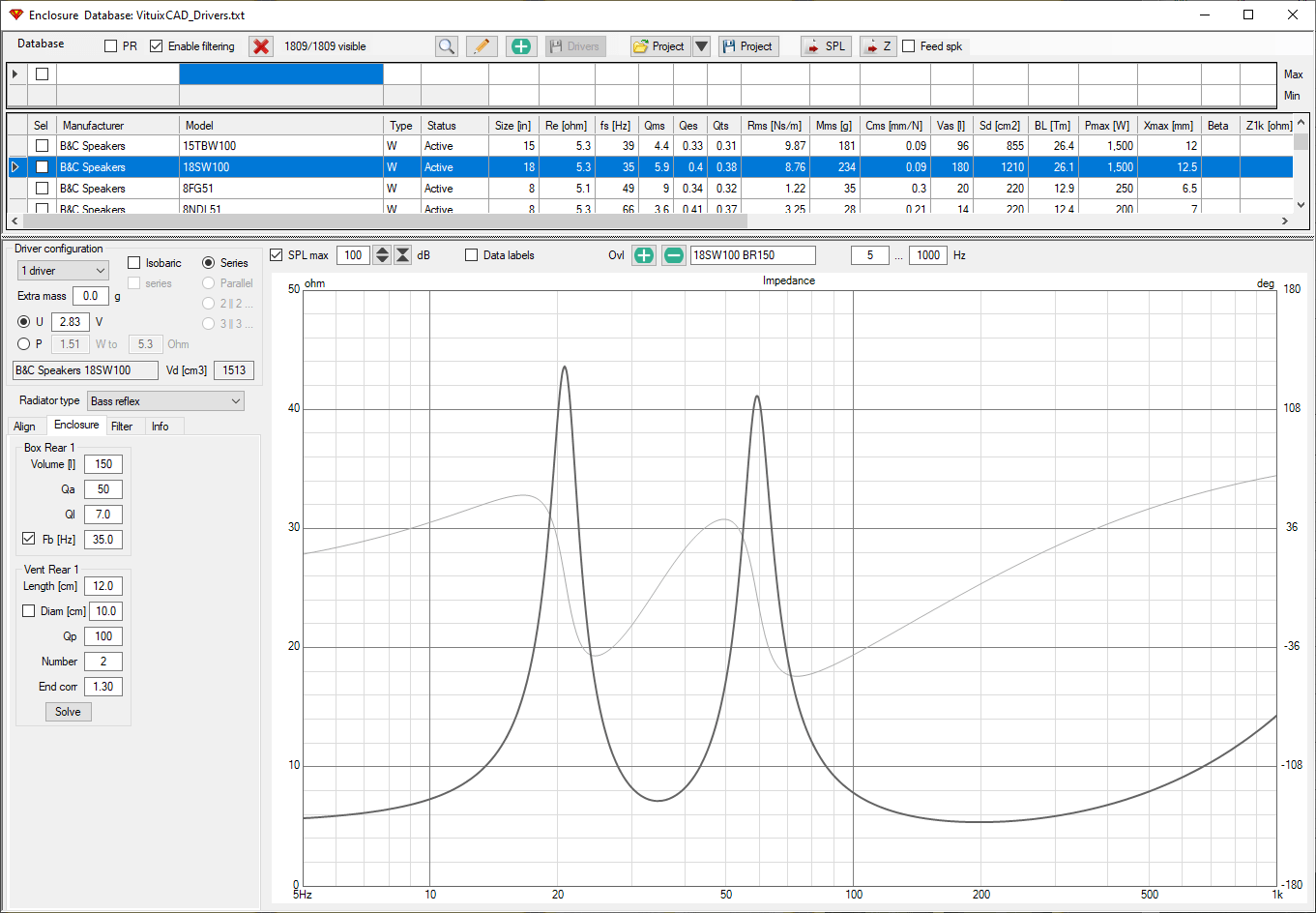The image size is (1316, 913).
Task: Open project with the folder Project button
Action: pos(660,46)
